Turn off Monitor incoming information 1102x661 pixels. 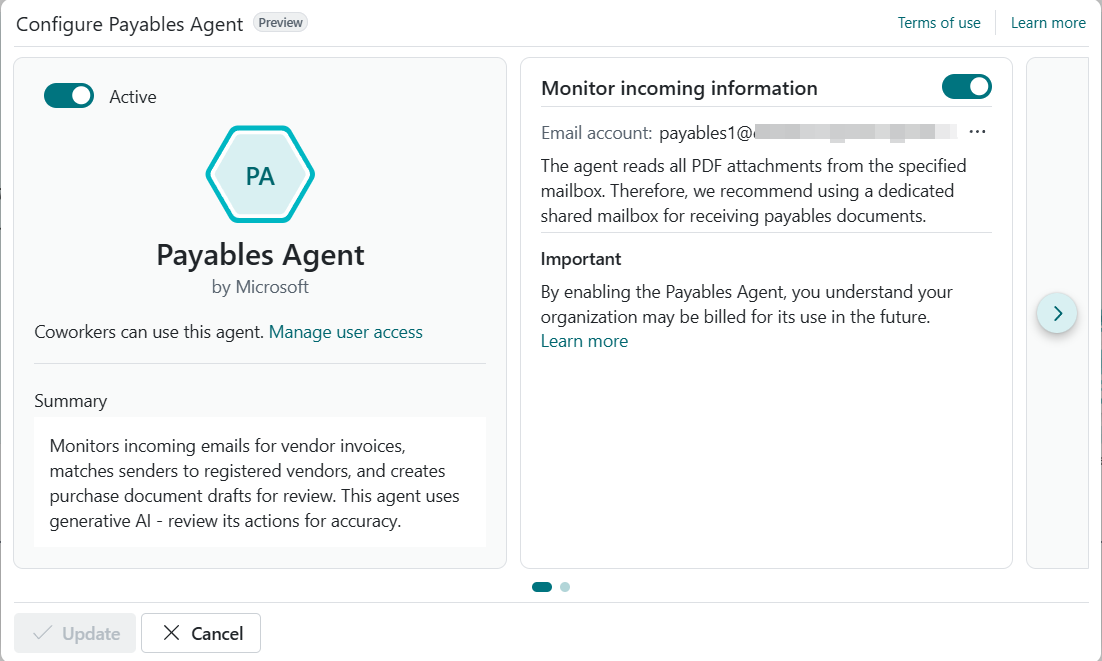click(x=966, y=86)
